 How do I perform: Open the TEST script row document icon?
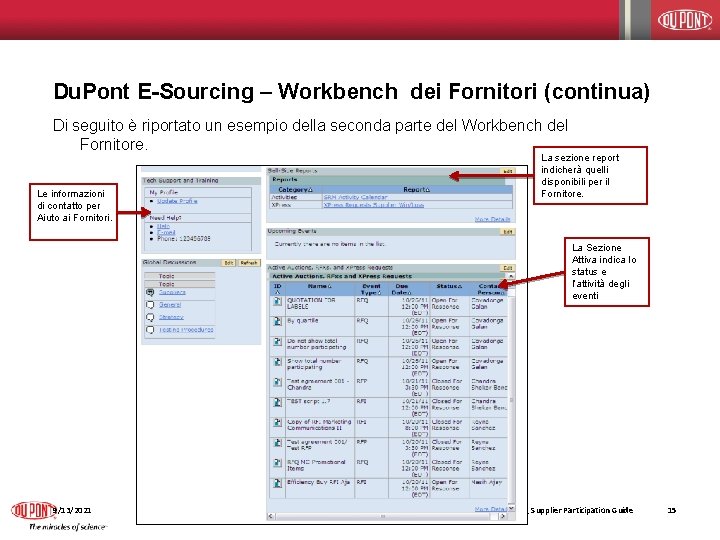coord(277,402)
